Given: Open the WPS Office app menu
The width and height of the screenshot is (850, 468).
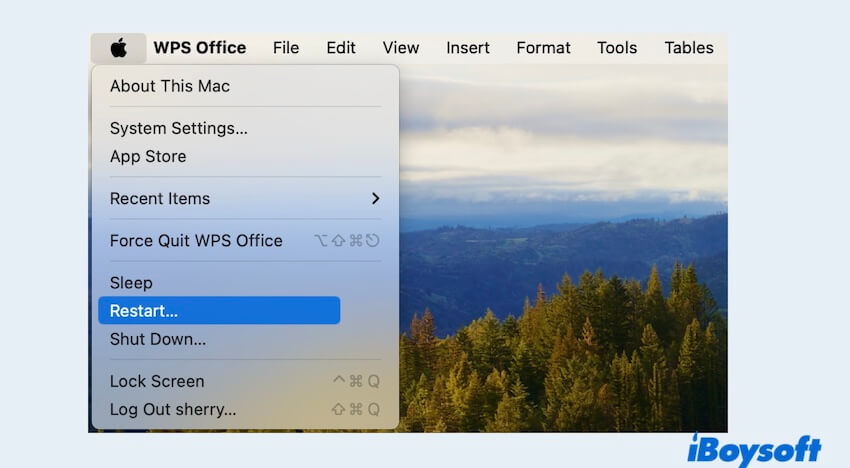Looking at the screenshot, I should [199, 48].
